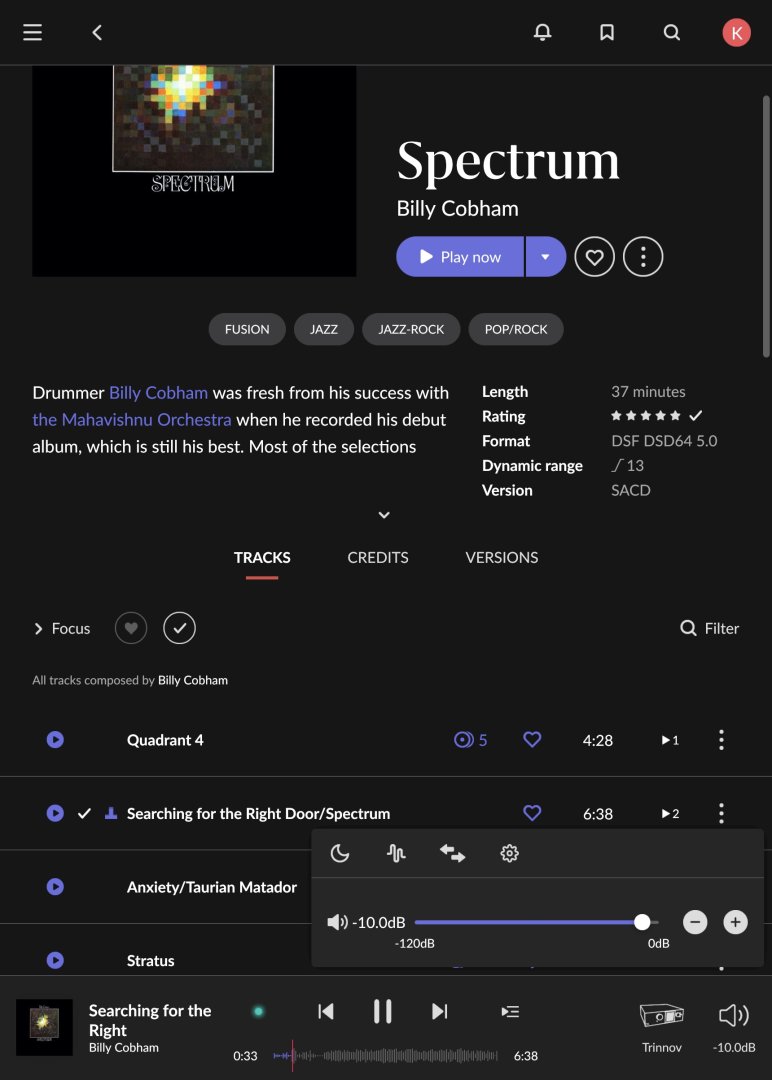Open the notifications bell
This screenshot has width=772, height=1080.
(x=543, y=32)
